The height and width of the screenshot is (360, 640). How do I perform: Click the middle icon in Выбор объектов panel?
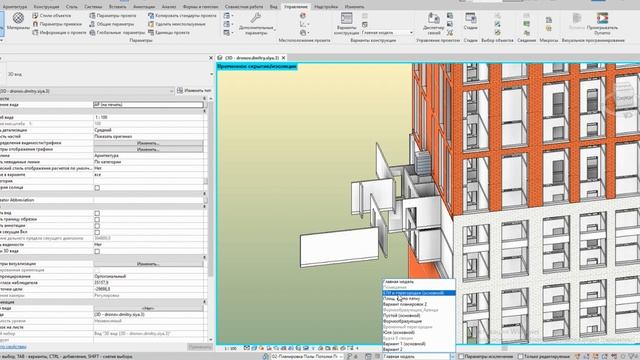498,24
